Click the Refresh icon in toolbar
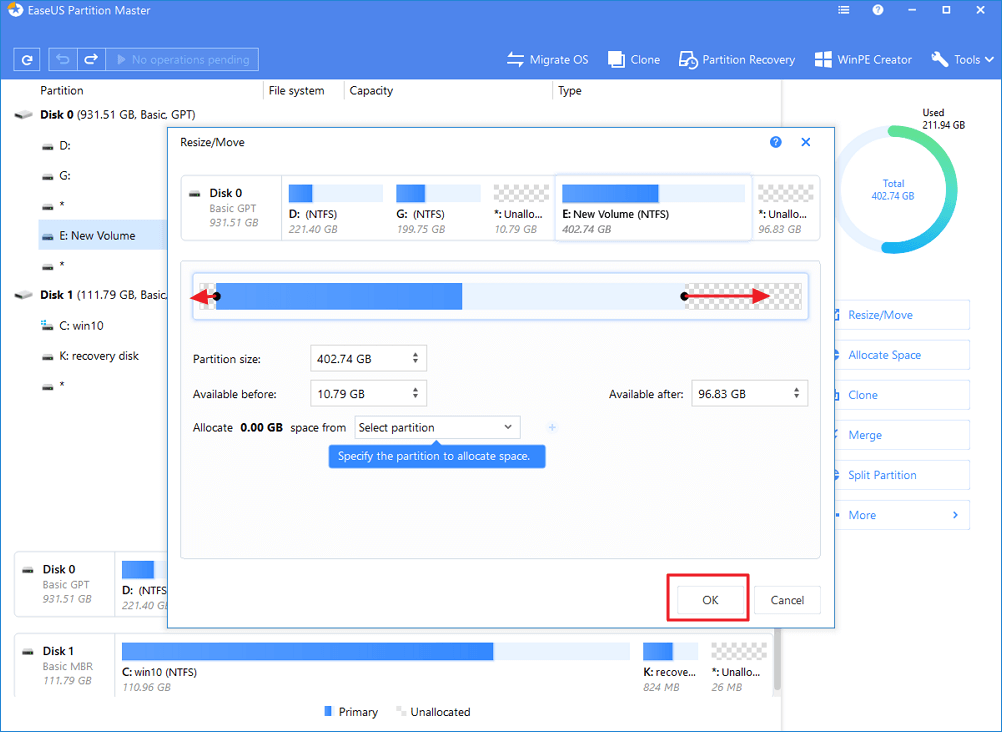The height and width of the screenshot is (732, 1002). click(26, 60)
